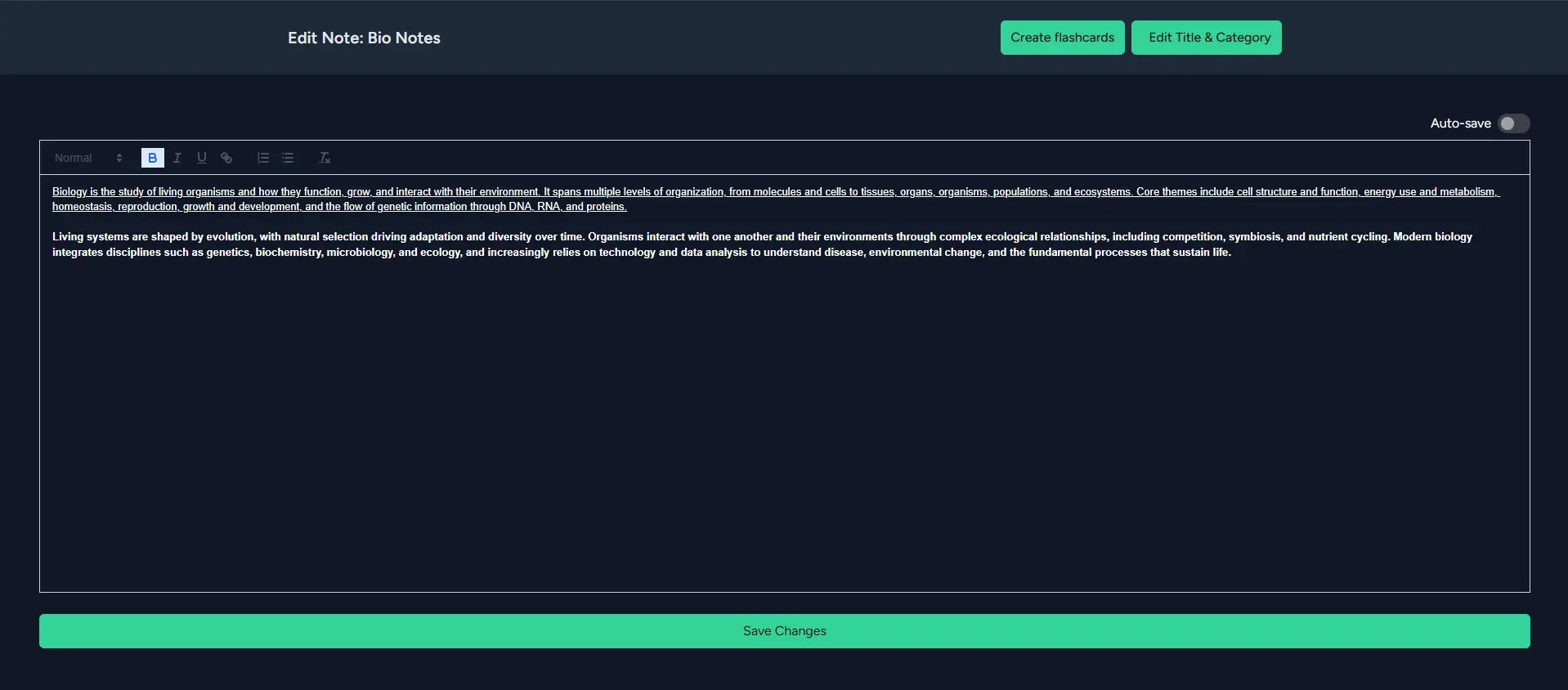Click the Auto-save label text
The height and width of the screenshot is (690, 1568).
(x=1460, y=123)
